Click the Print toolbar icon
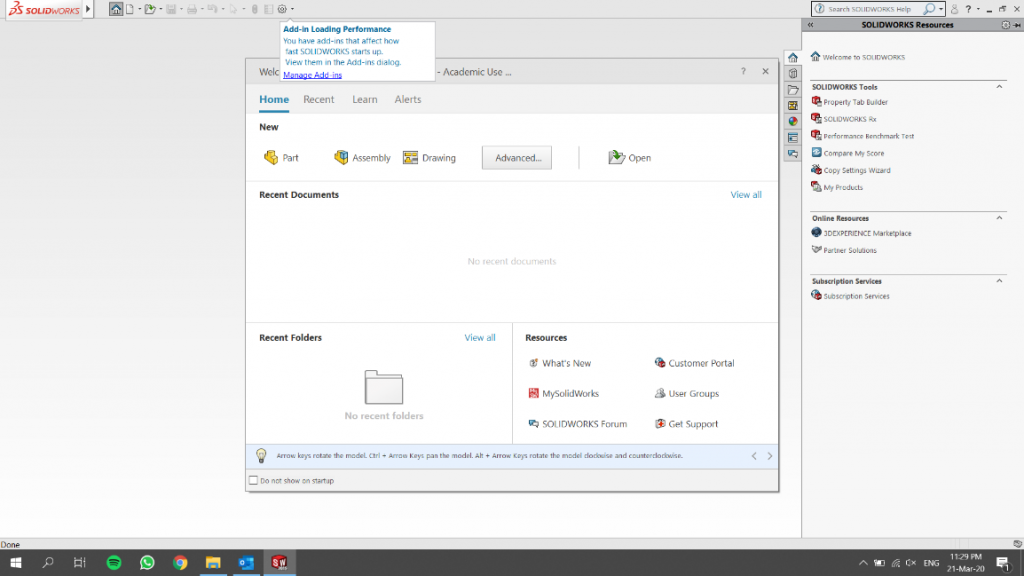The image size is (1024, 576). tap(192, 9)
